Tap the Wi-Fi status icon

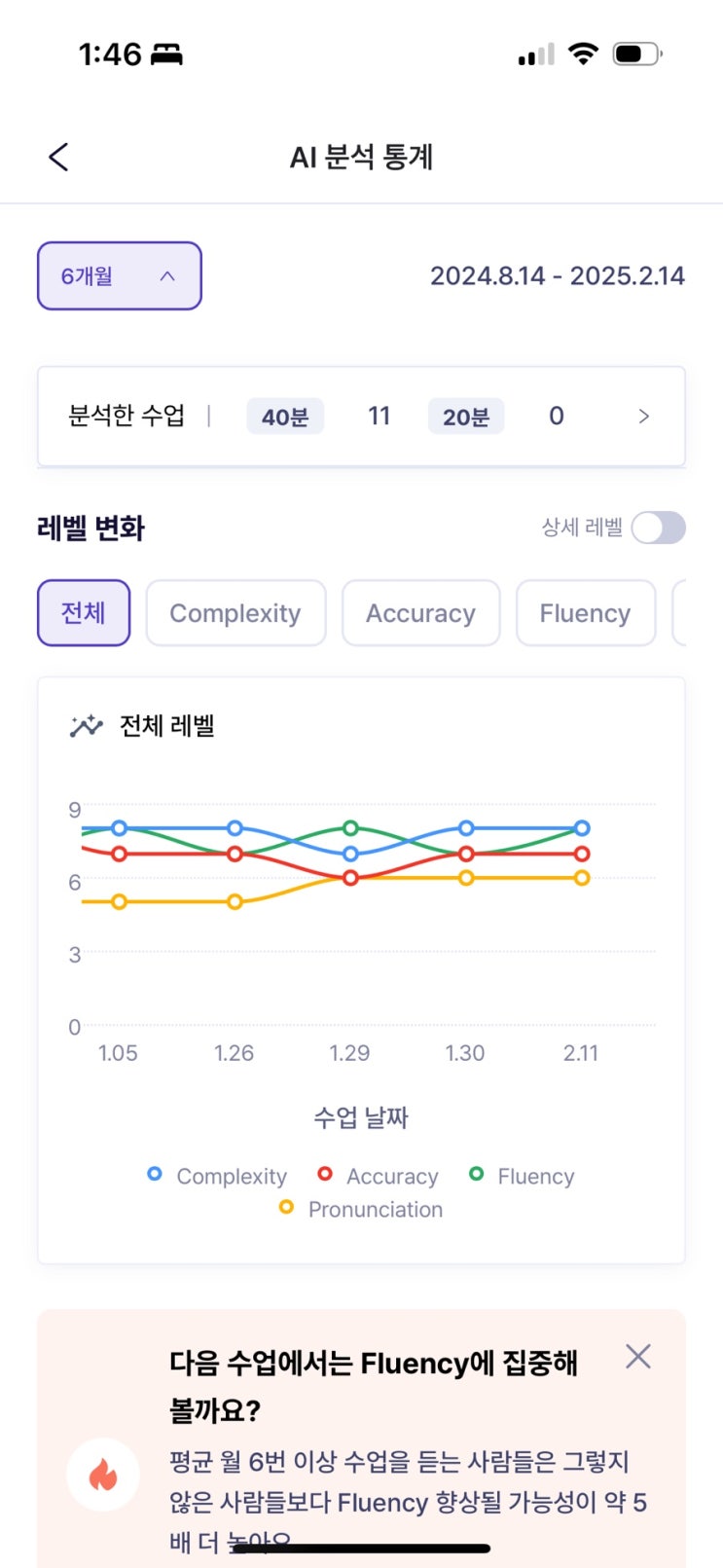pos(583,54)
